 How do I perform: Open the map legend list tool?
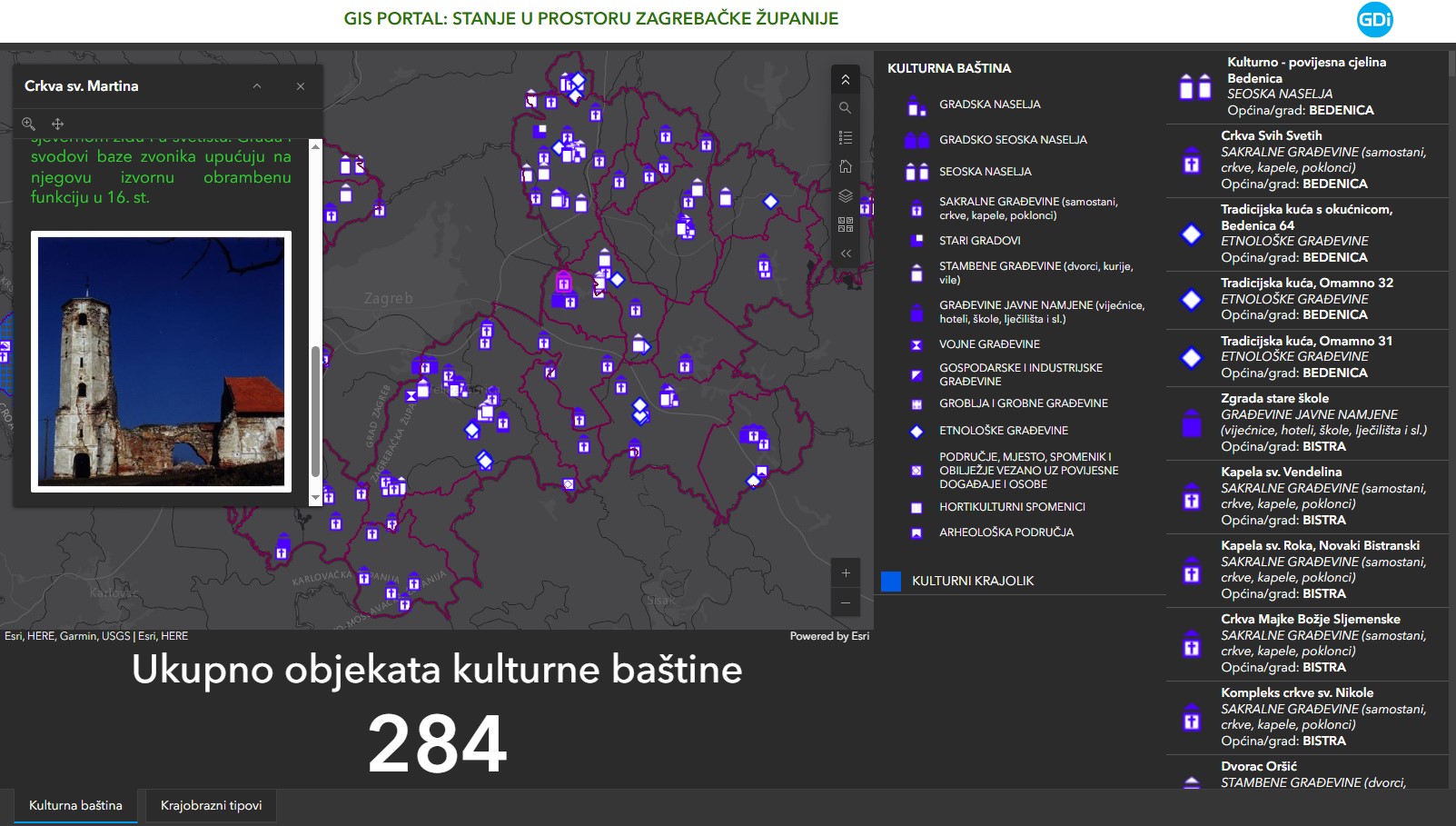[x=845, y=137]
